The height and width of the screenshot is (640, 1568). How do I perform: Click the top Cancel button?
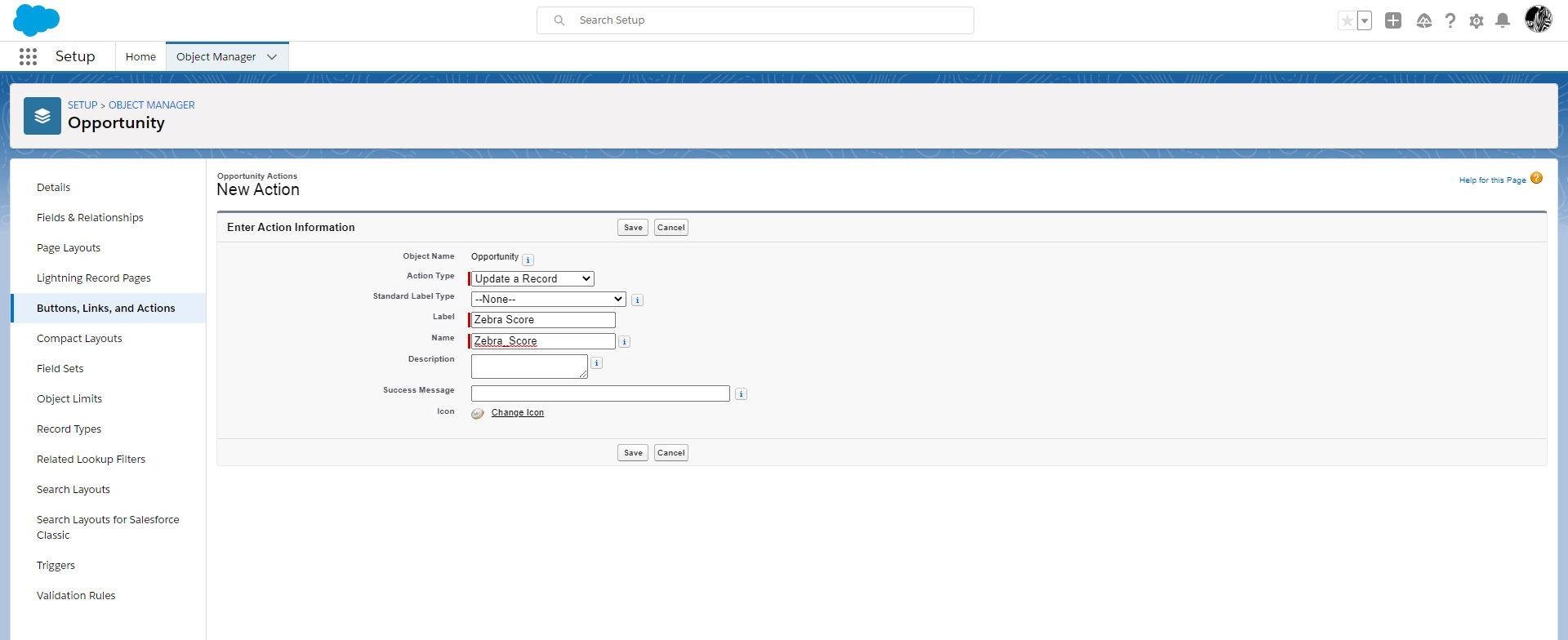coord(671,228)
